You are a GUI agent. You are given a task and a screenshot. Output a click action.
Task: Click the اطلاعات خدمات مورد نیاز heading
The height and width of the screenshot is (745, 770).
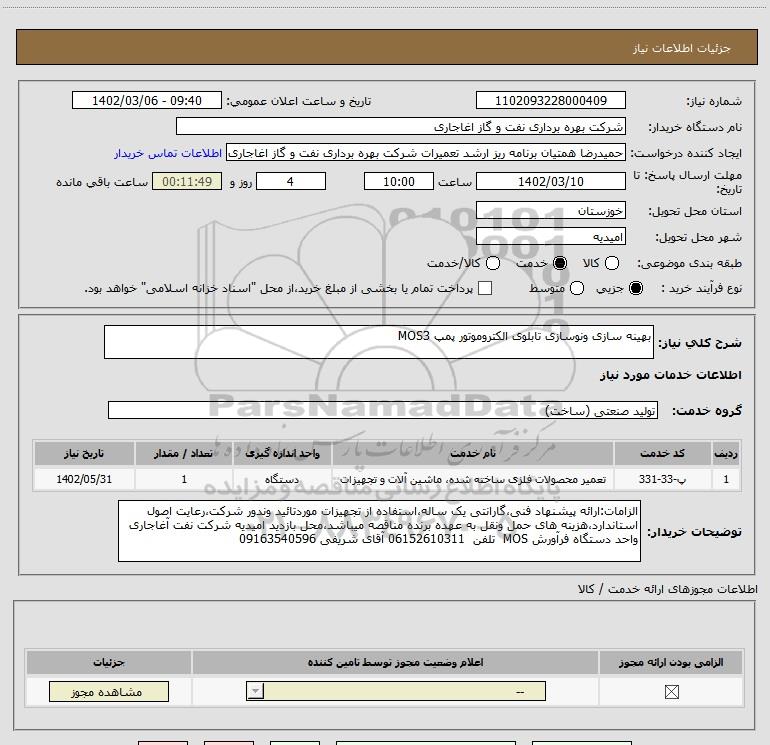670,375
